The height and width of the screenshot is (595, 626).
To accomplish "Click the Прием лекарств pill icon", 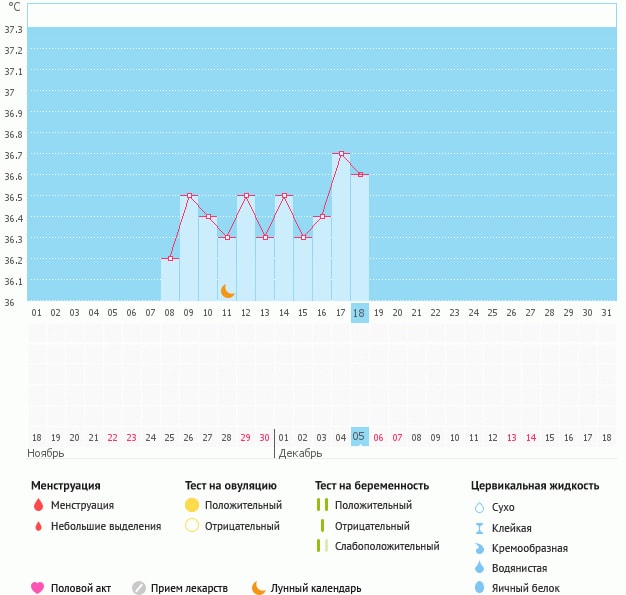I will (139, 588).
